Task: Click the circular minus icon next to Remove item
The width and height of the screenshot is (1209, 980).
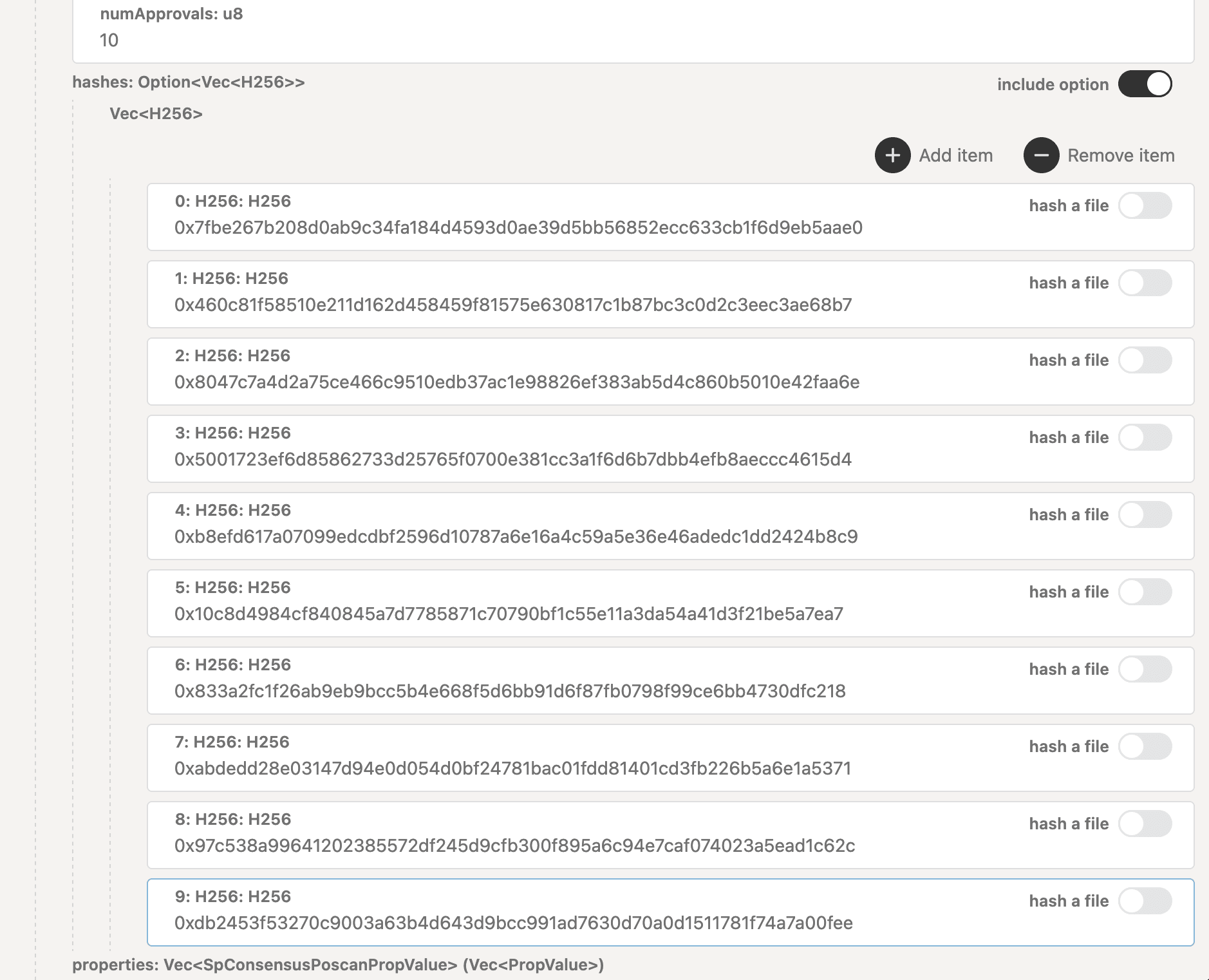Action: point(1042,155)
